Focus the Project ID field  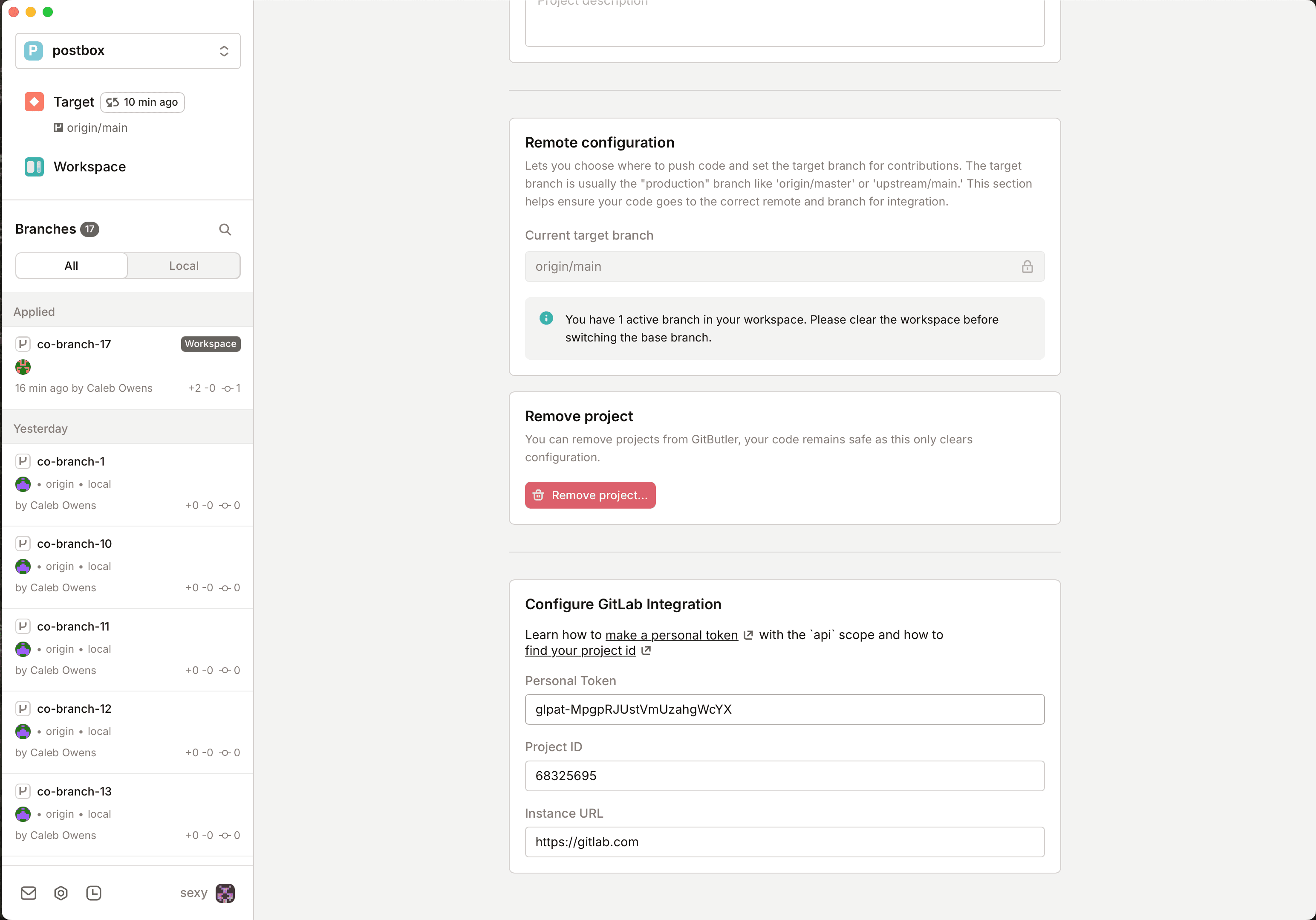[784, 775]
